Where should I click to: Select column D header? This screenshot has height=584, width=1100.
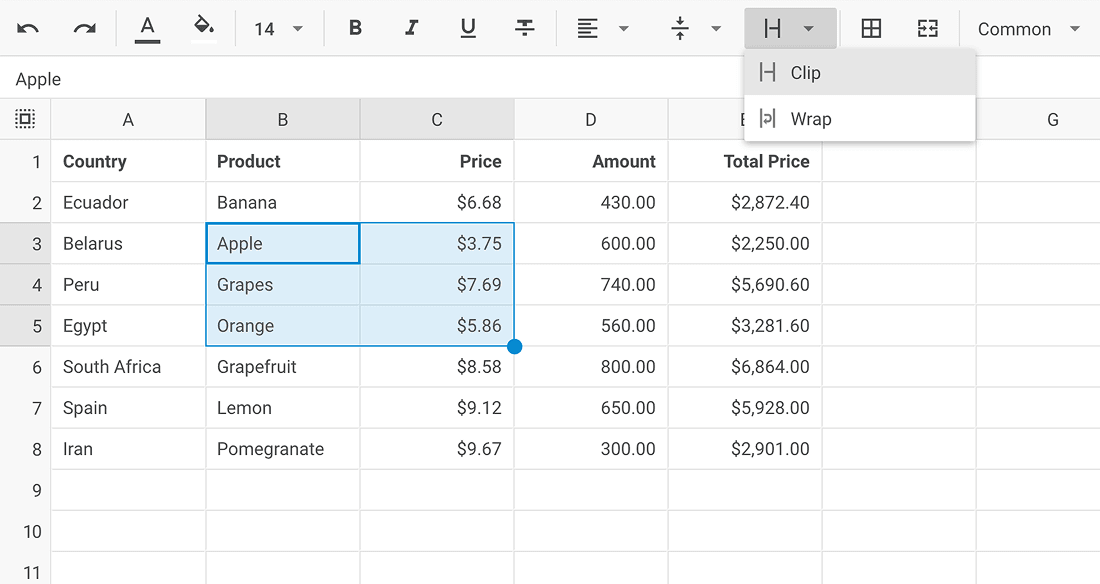[591, 120]
